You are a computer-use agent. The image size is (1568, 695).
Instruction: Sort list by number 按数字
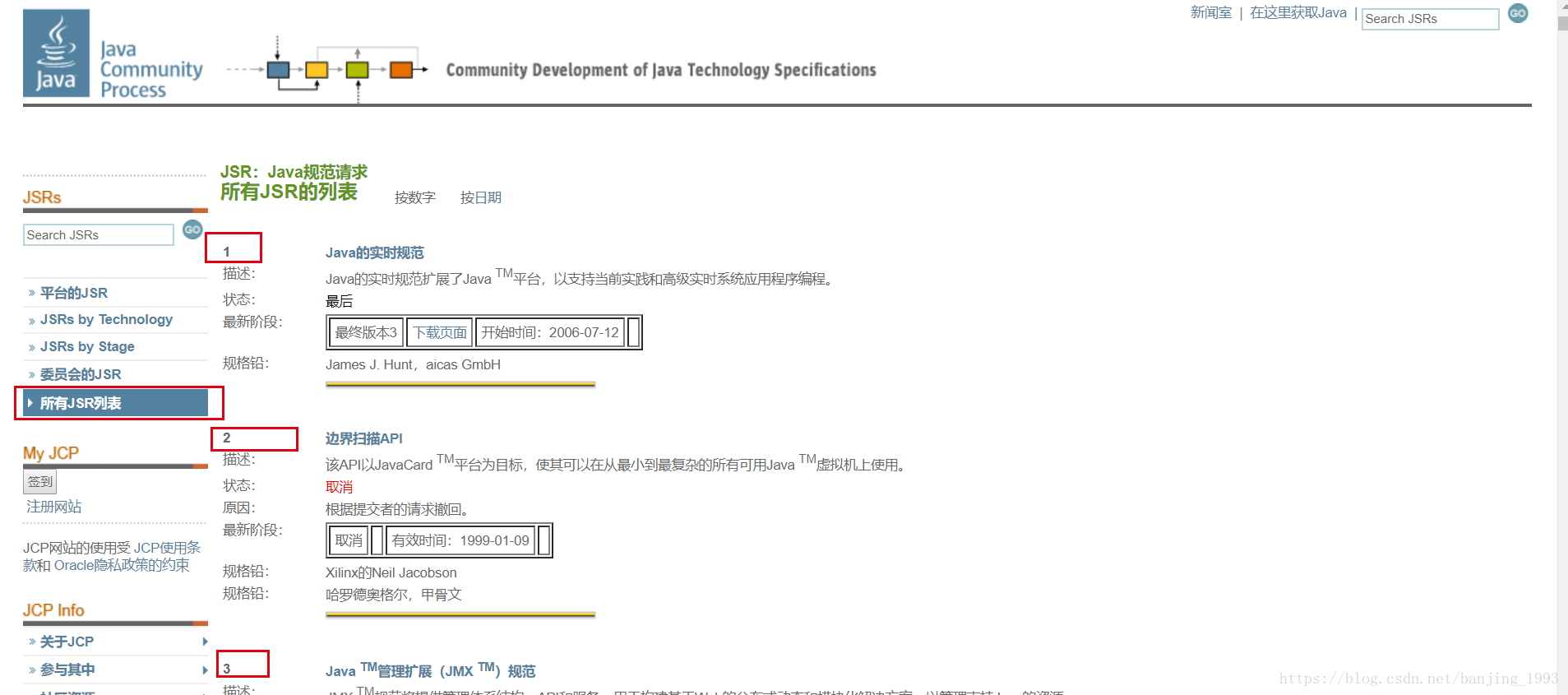tap(415, 198)
